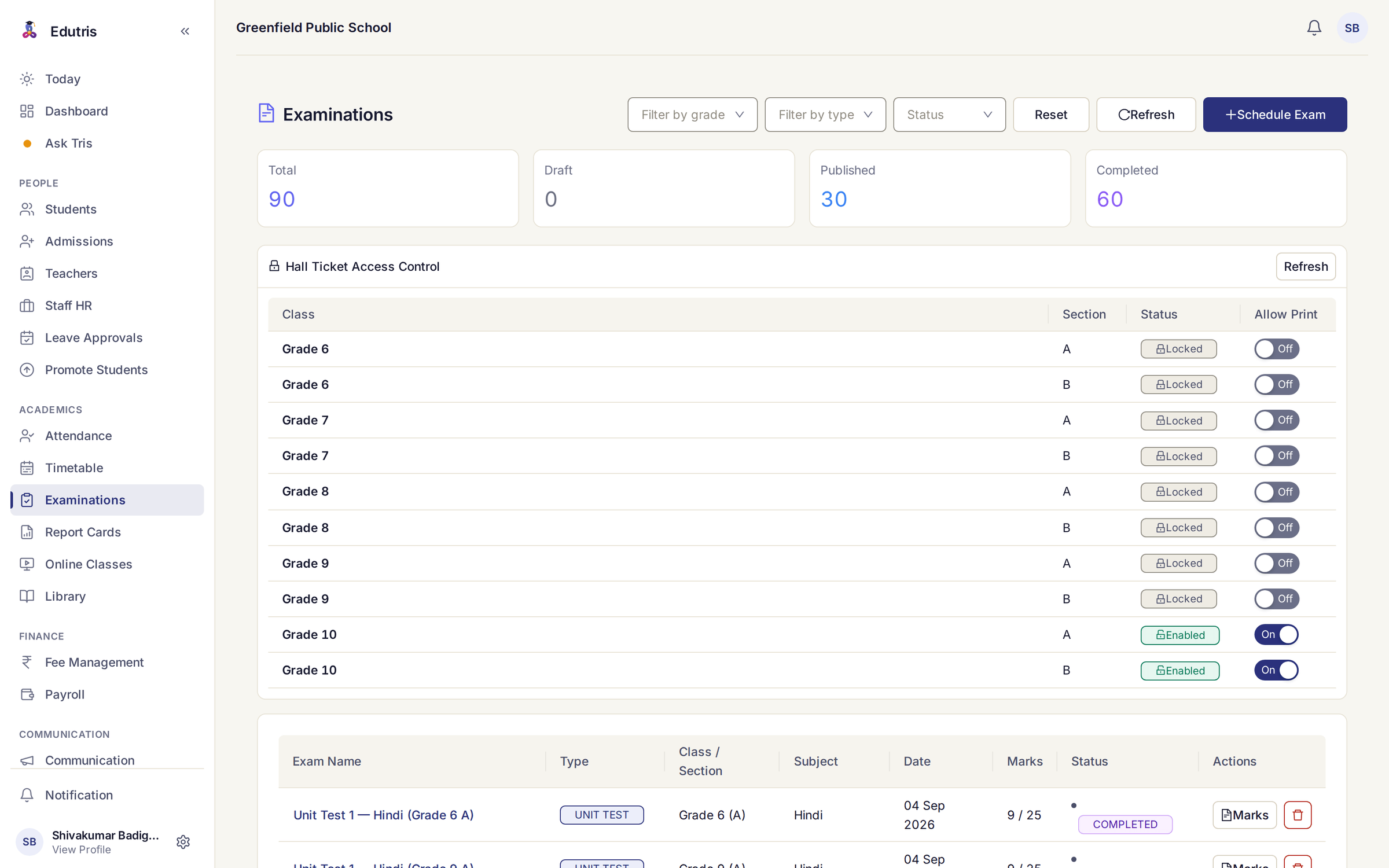Click the Published count card
1389x868 pixels.
[940, 189]
